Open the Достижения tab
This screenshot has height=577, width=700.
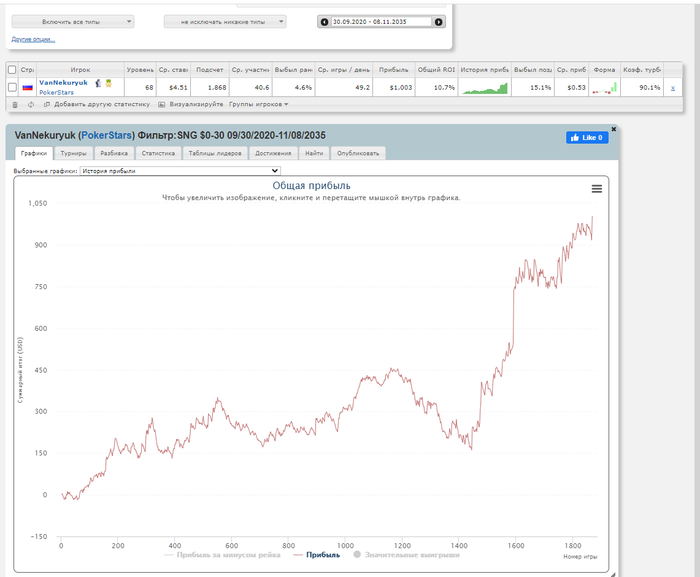click(x=273, y=153)
